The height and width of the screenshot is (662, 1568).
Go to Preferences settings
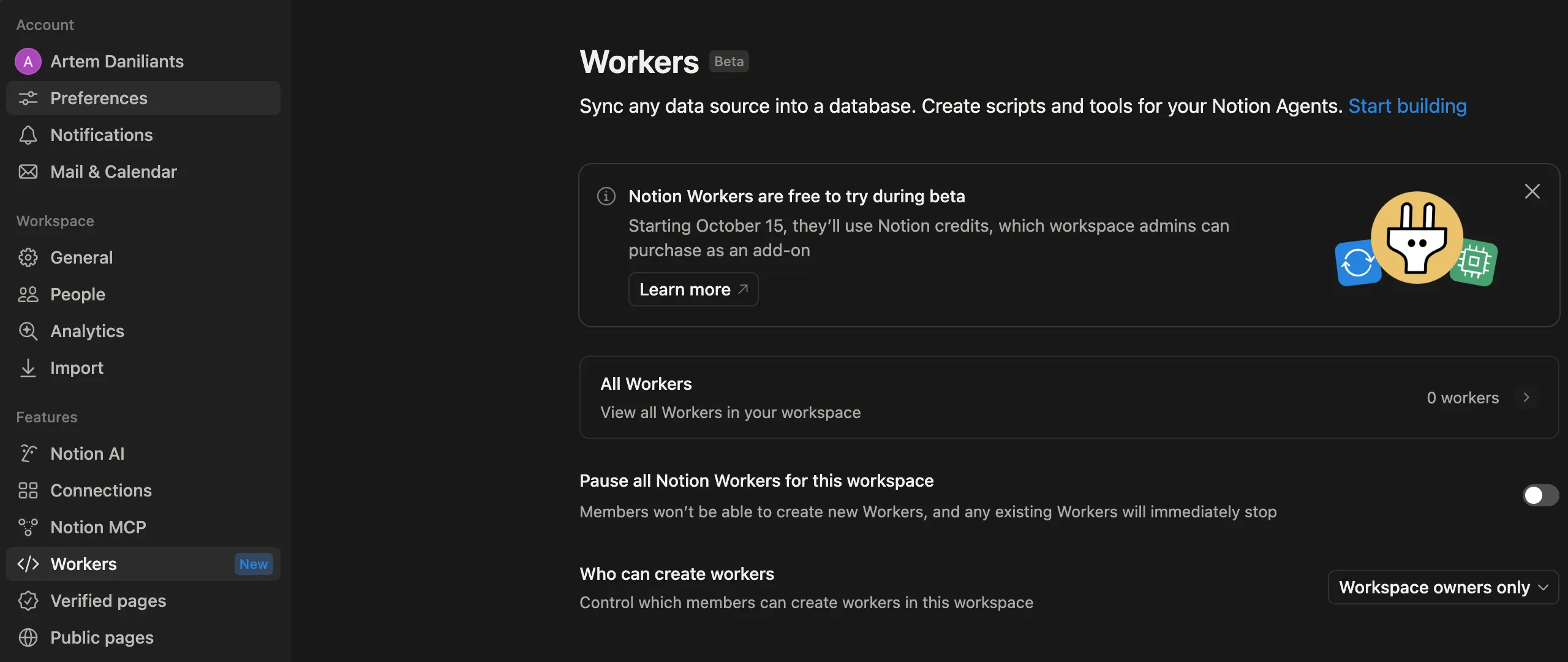click(143, 98)
